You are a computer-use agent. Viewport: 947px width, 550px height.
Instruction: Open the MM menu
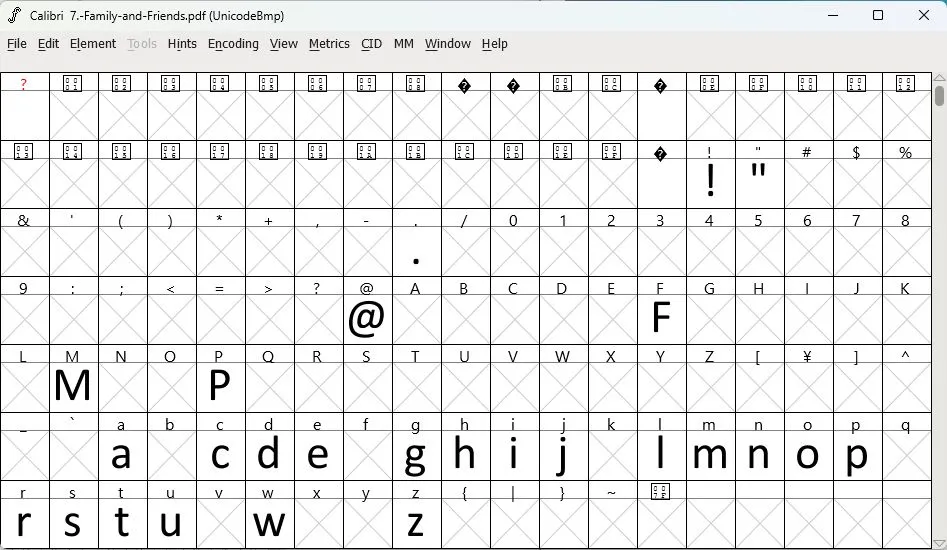tap(403, 43)
